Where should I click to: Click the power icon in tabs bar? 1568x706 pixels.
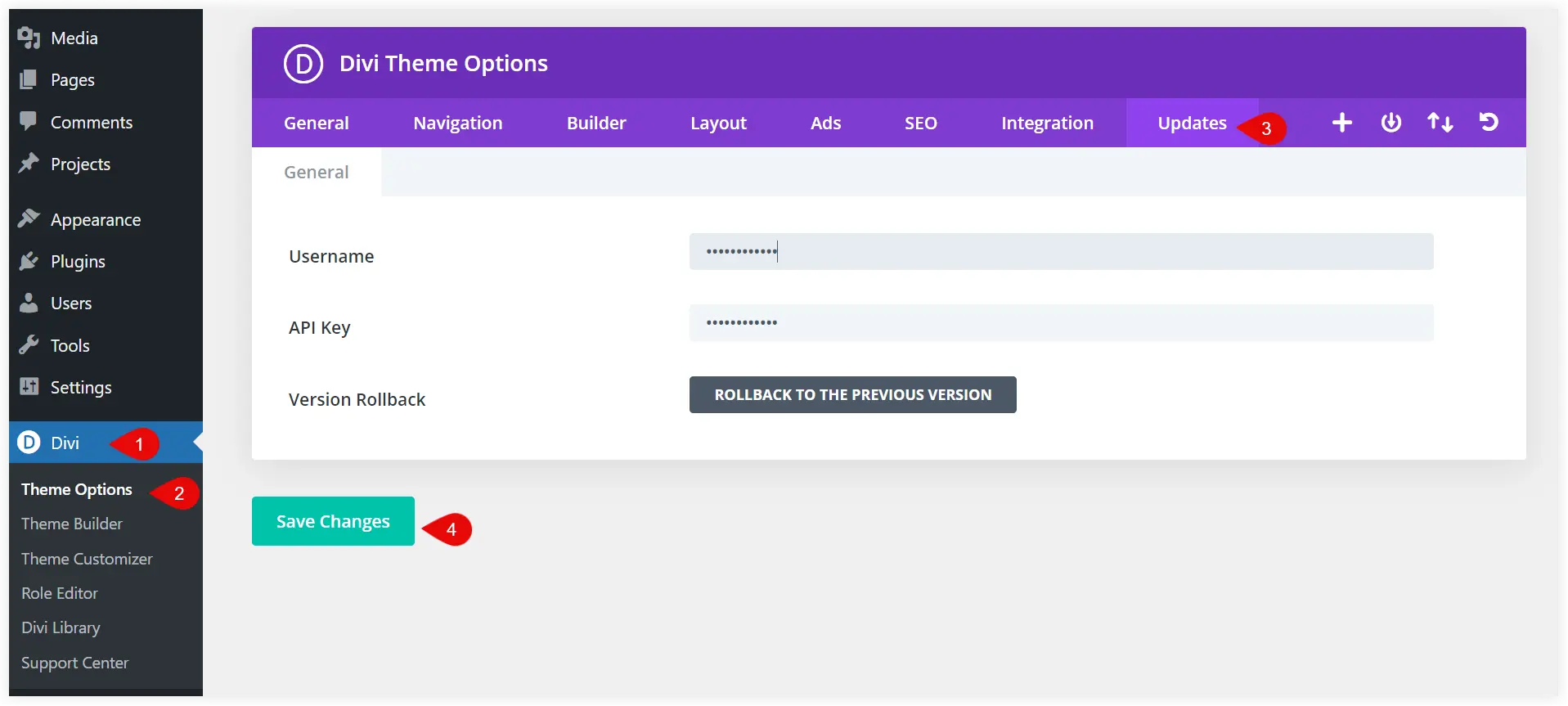point(1391,123)
